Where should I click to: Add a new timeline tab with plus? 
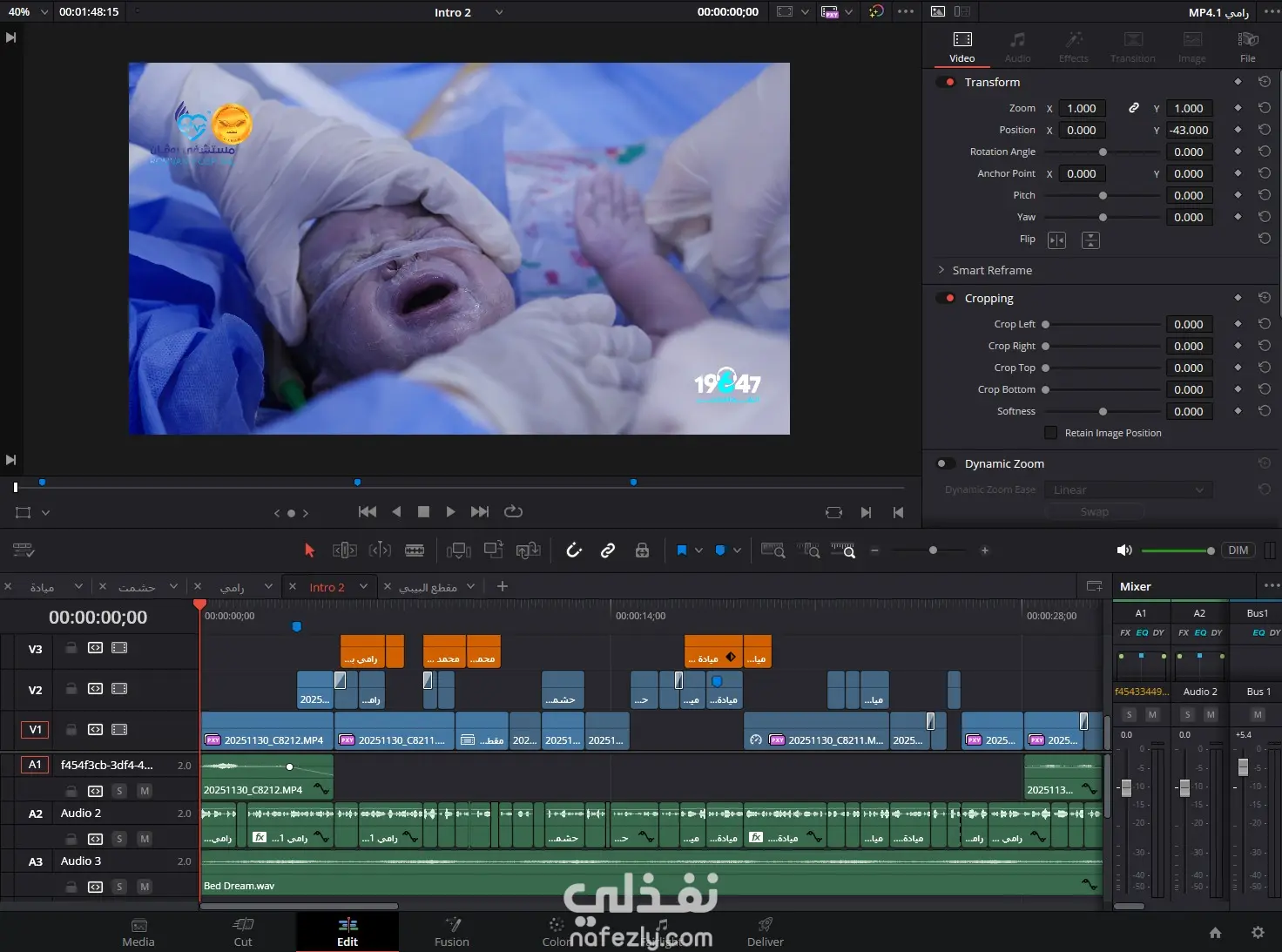pos(503,586)
